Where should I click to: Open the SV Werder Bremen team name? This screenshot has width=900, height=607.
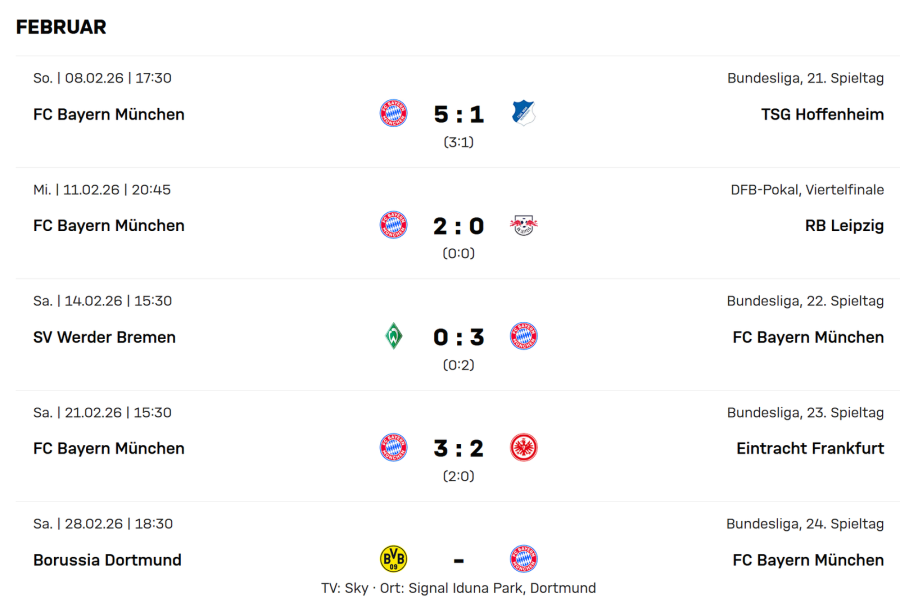click(x=104, y=337)
